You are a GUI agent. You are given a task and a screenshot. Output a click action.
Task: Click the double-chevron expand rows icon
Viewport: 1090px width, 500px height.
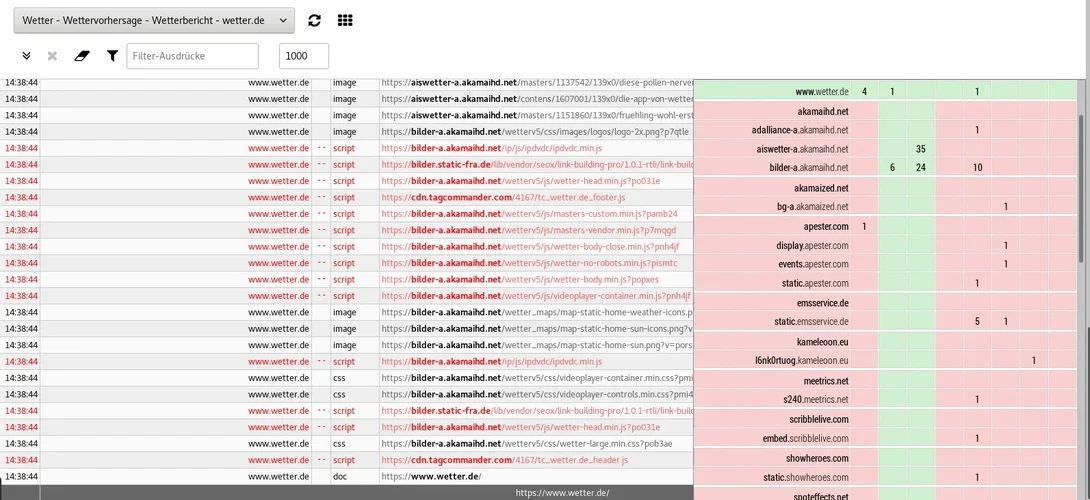point(26,56)
